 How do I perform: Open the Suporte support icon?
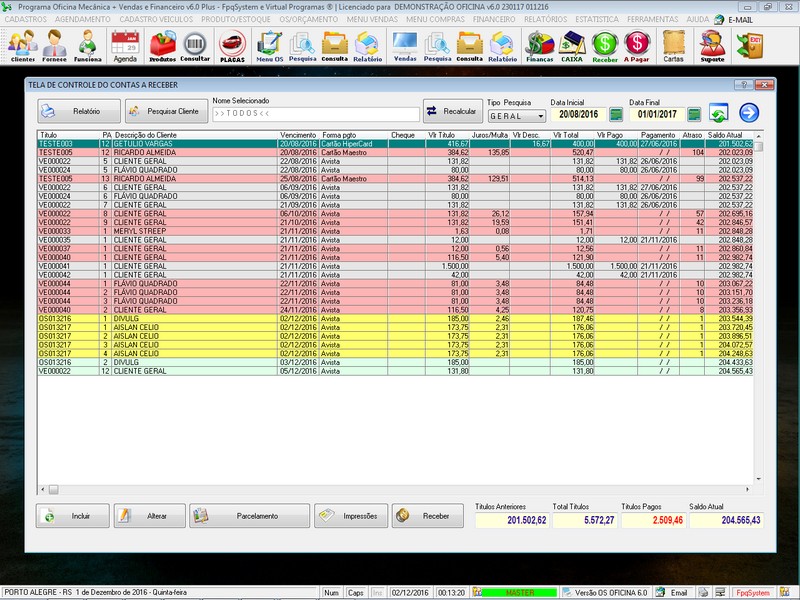712,46
